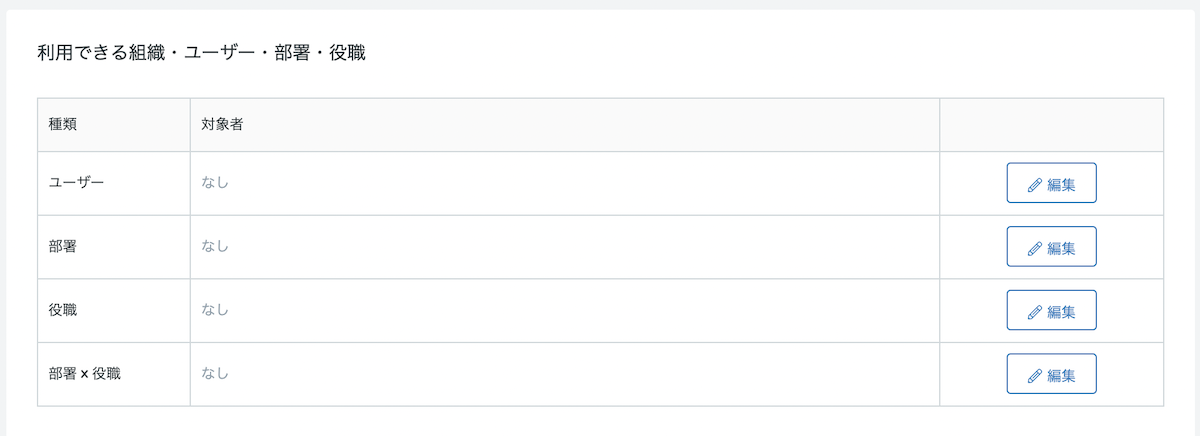This screenshot has width=1200, height=436.
Task: Open 編集 for the 役職 row
Action: tap(1051, 311)
